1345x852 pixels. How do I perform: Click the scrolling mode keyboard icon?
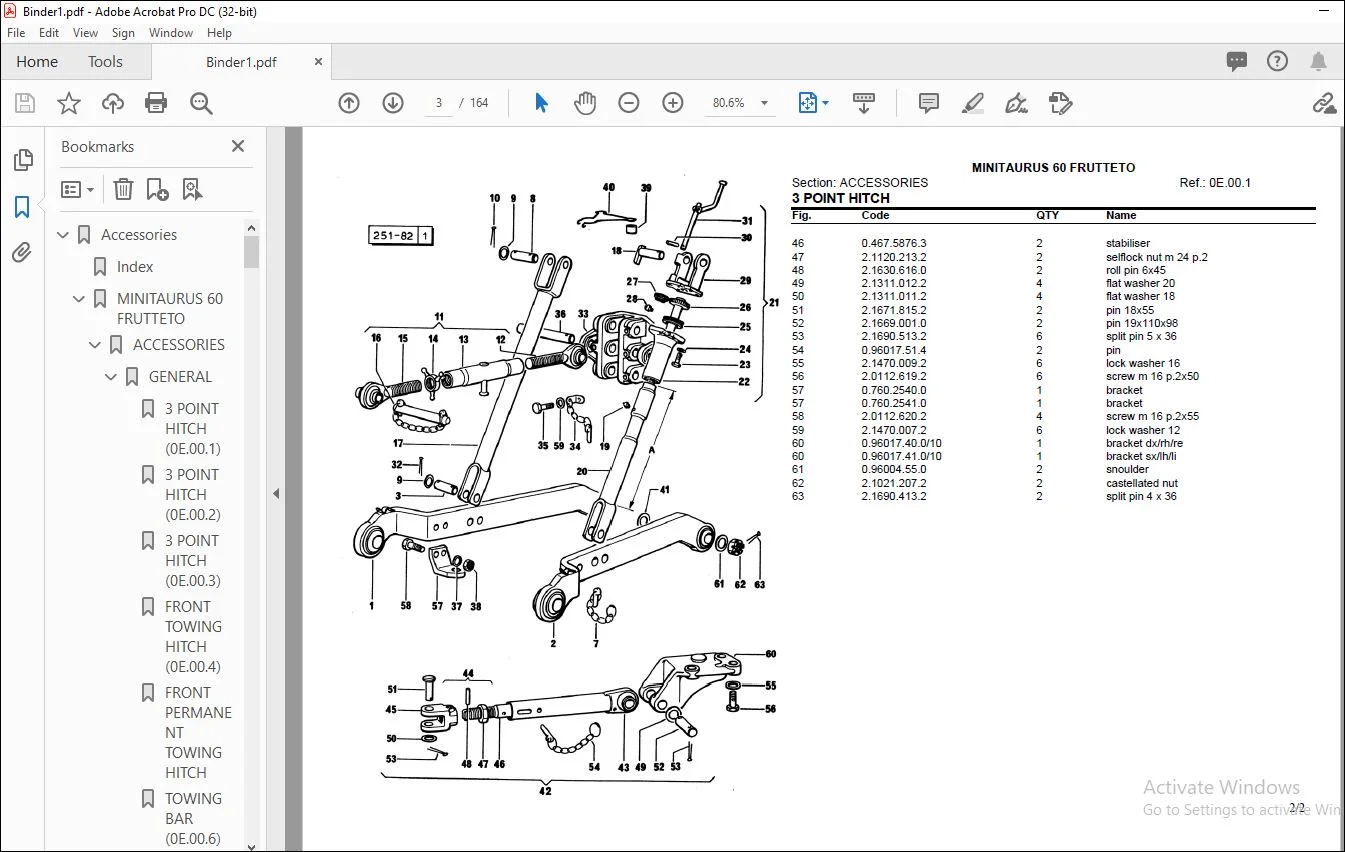[864, 103]
